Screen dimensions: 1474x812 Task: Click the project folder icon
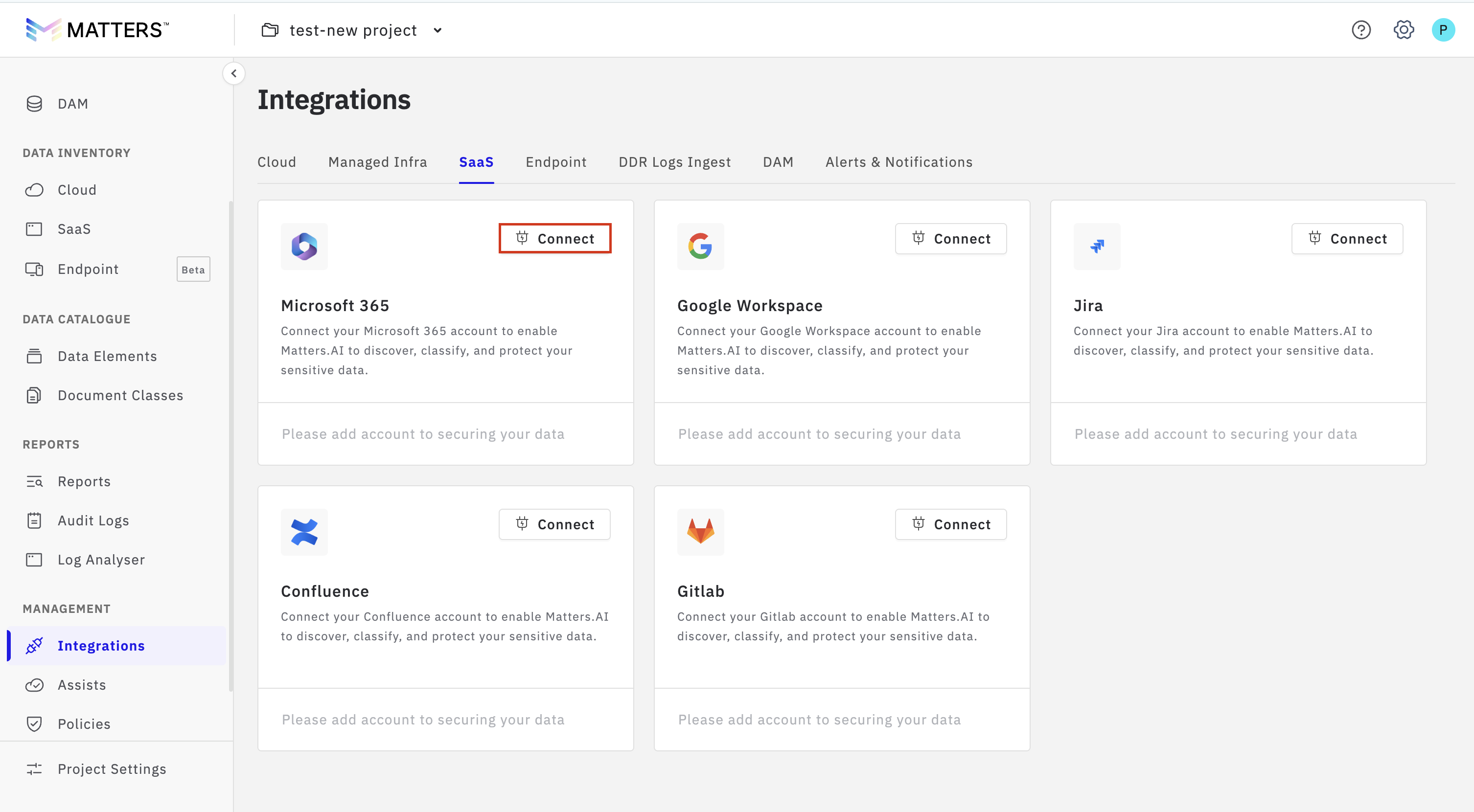[x=270, y=30]
